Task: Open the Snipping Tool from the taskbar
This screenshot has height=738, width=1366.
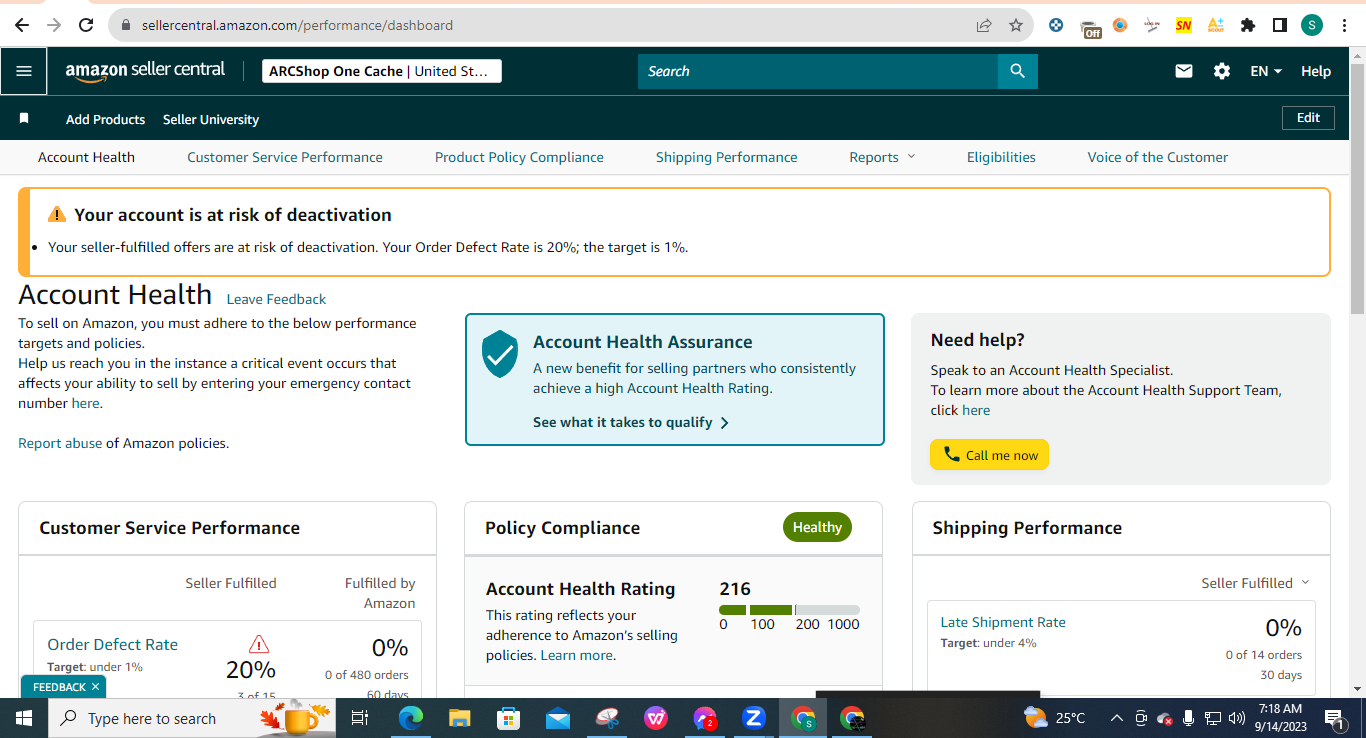Action: pos(607,718)
